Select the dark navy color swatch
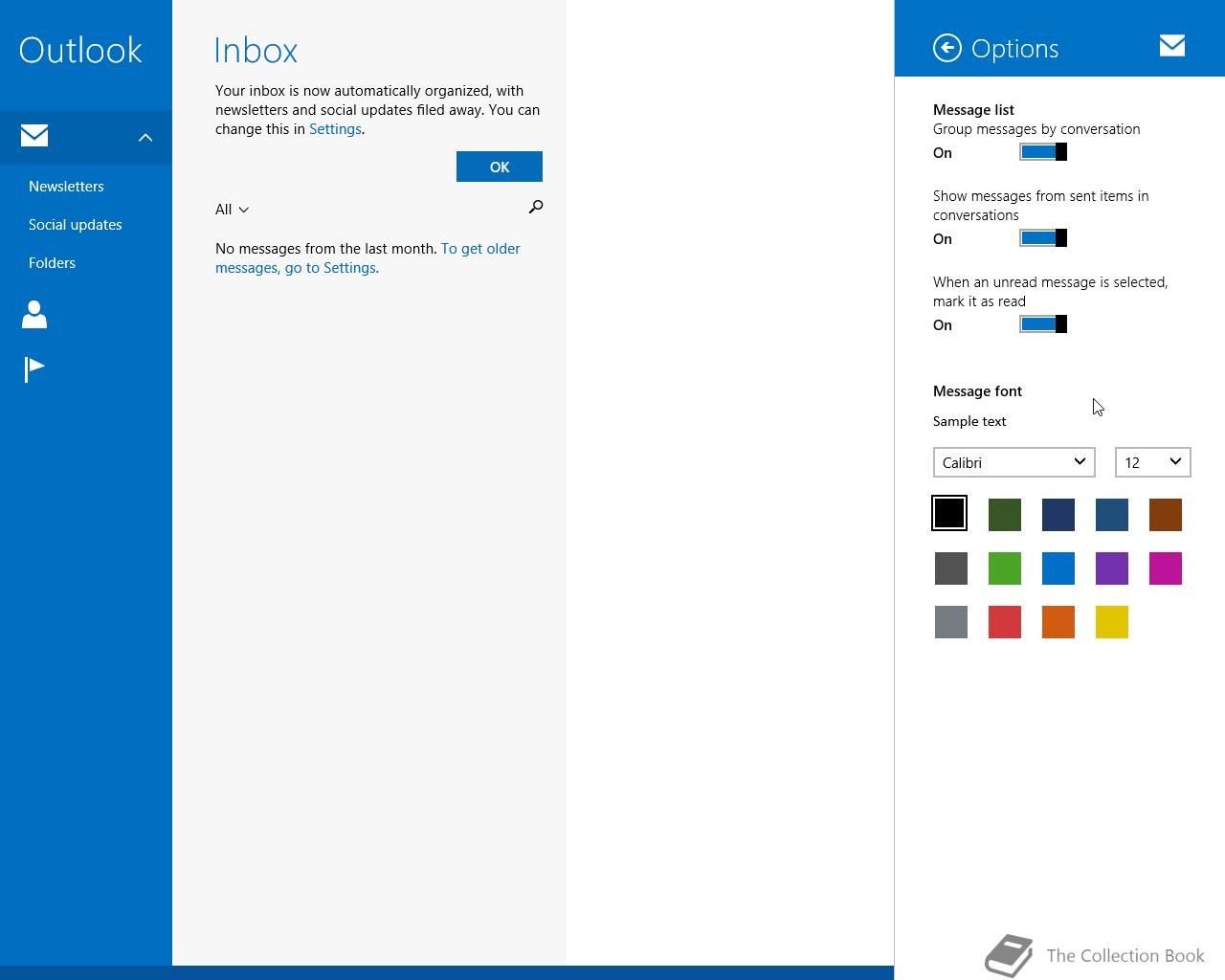The width and height of the screenshot is (1225, 980). pos(1058,515)
